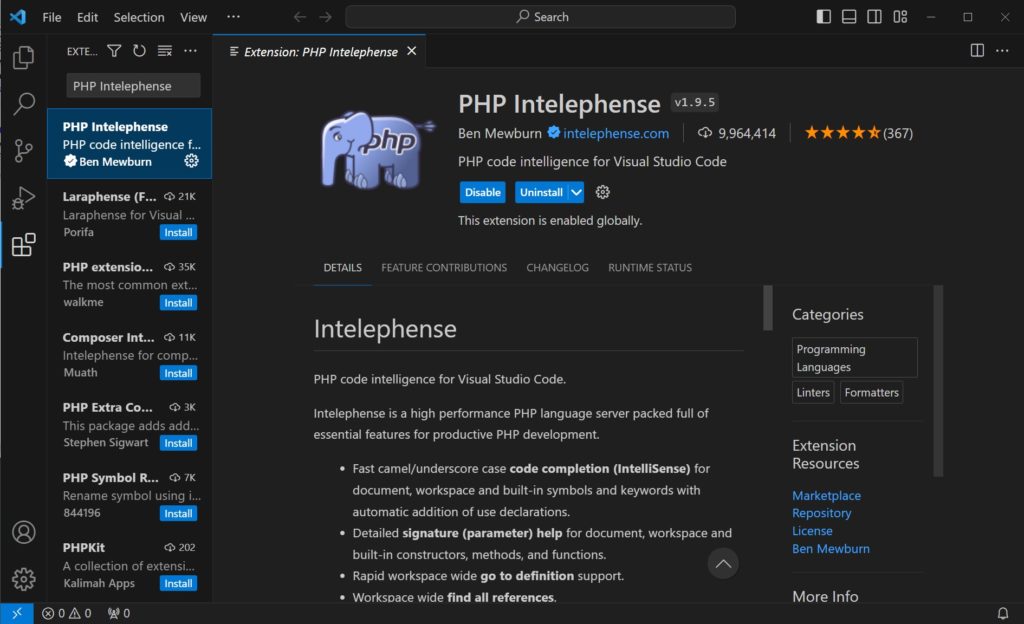Image resolution: width=1024 pixels, height=624 pixels.
Task: Open the notifications bell in status bar
Action: point(1002,614)
